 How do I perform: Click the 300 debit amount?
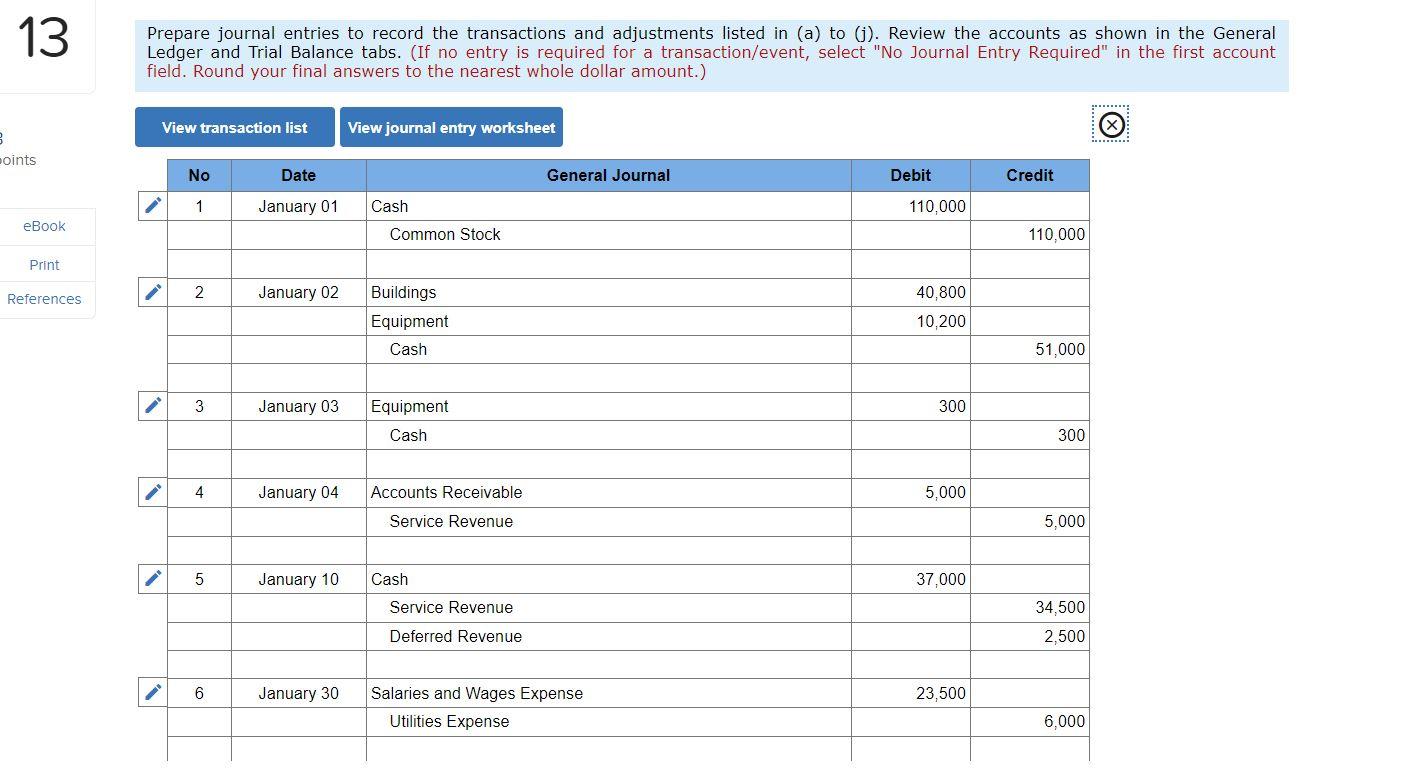[x=911, y=406]
